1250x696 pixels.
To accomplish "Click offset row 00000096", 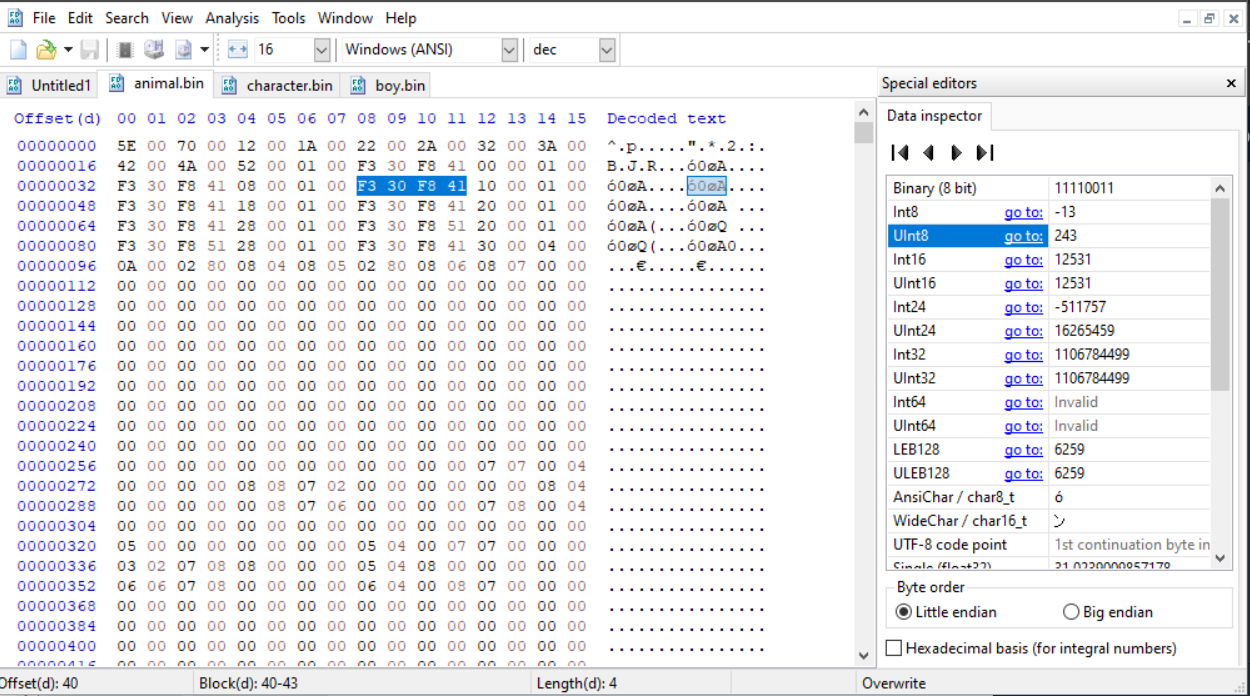I will click(57, 266).
